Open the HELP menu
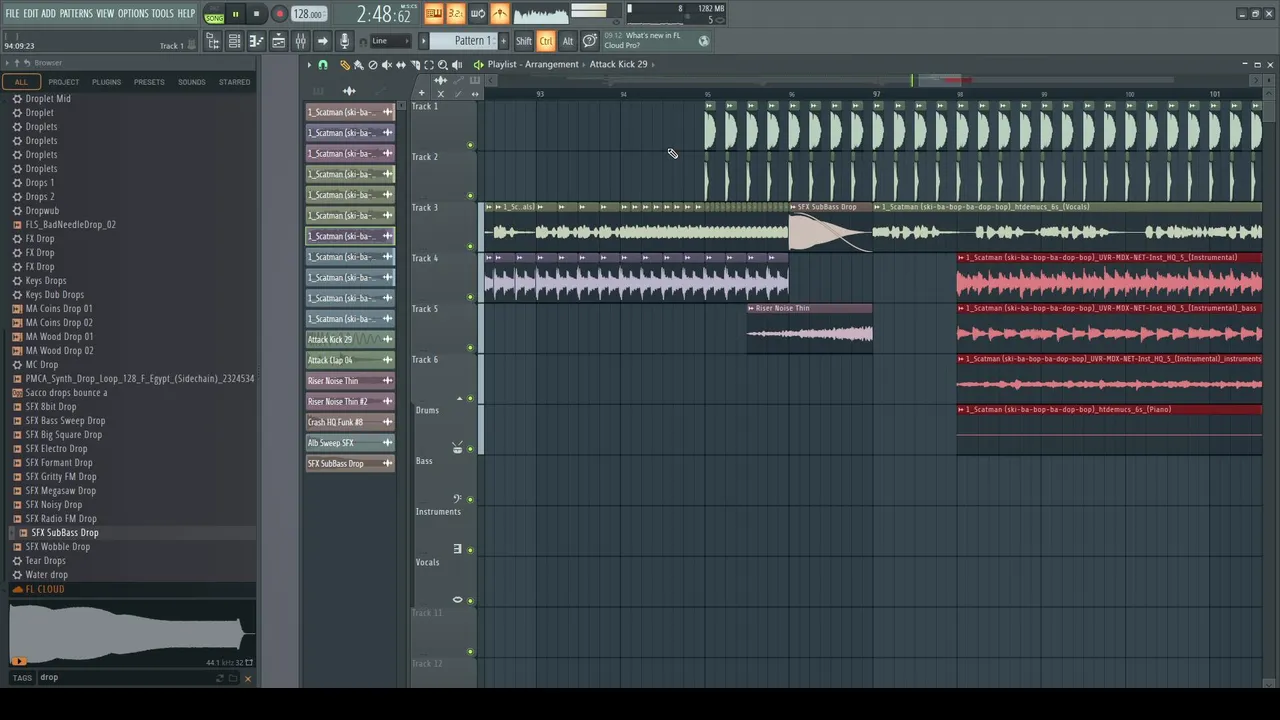Screen dimensions: 1280x720 pos(186,13)
